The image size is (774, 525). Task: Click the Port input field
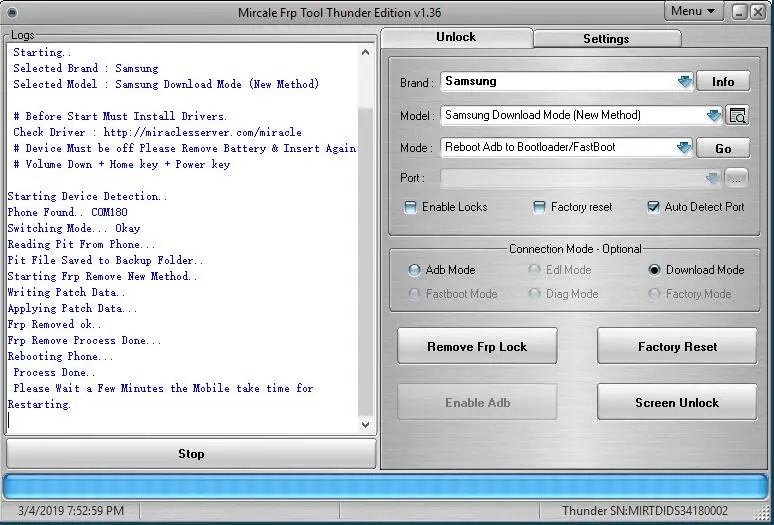(581, 179)
